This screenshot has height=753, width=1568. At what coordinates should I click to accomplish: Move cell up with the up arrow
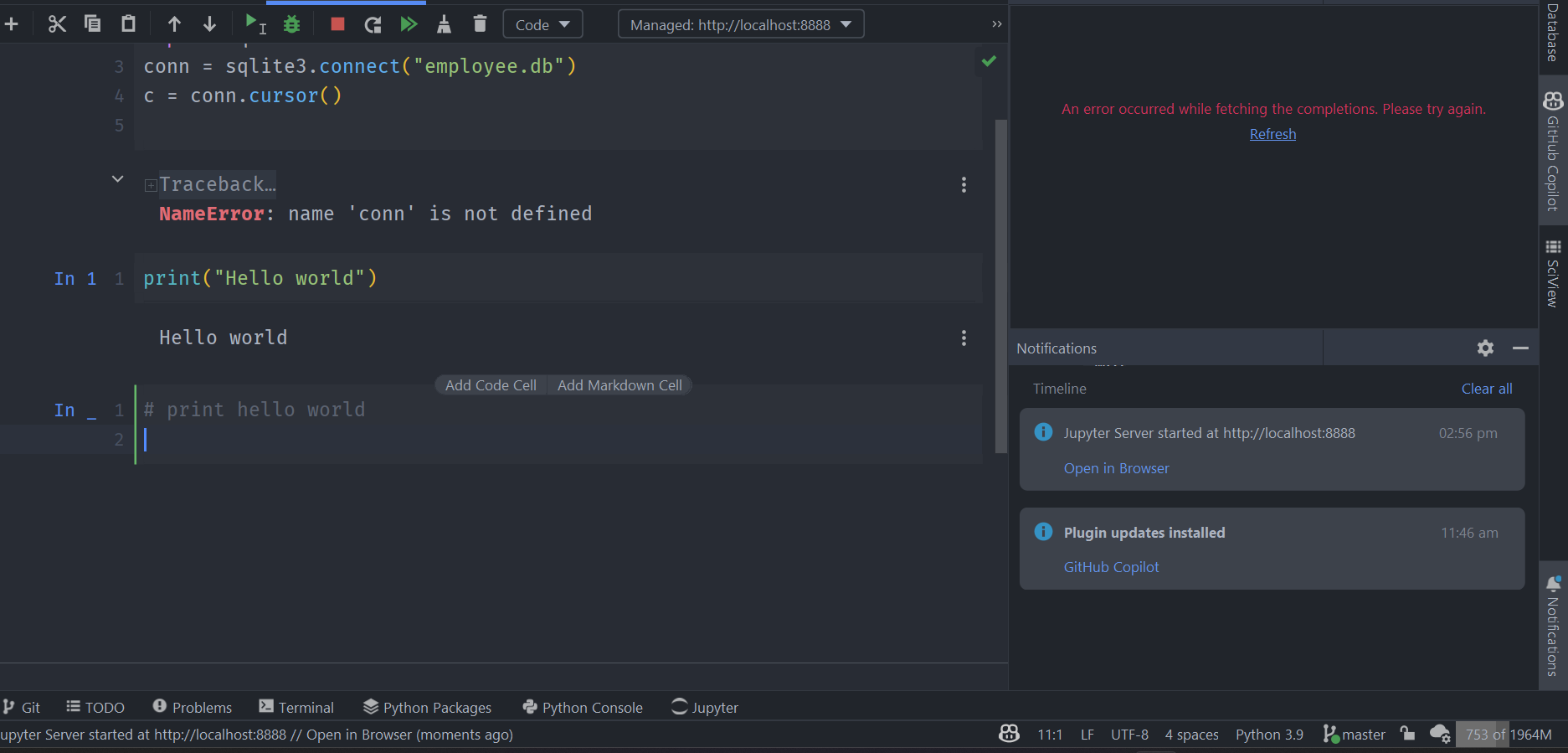click(174, 24)
